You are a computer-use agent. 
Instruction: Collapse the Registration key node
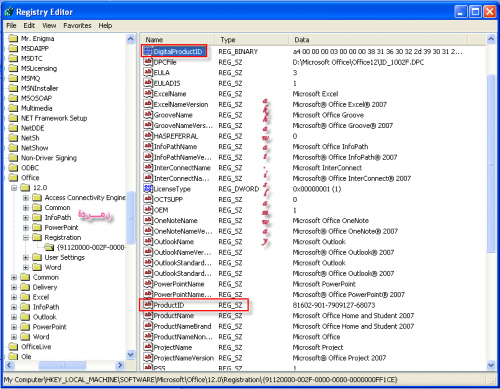(x=26, y=238)
